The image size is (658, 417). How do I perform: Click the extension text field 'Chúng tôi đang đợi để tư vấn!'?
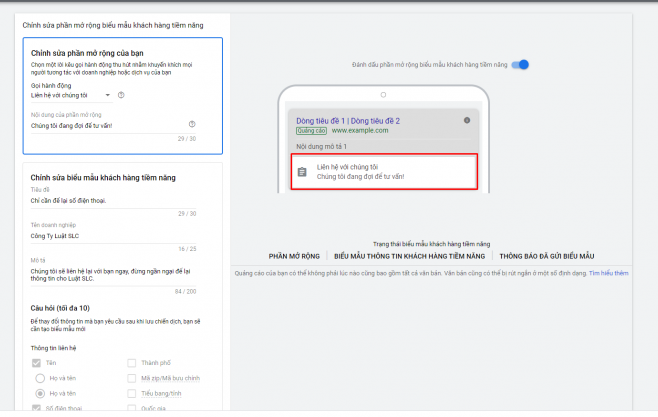113,126
